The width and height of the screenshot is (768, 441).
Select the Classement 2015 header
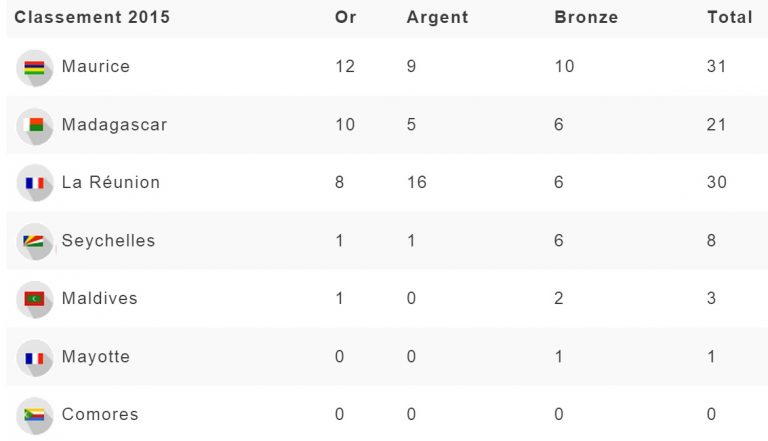click(x=92, y=17)
